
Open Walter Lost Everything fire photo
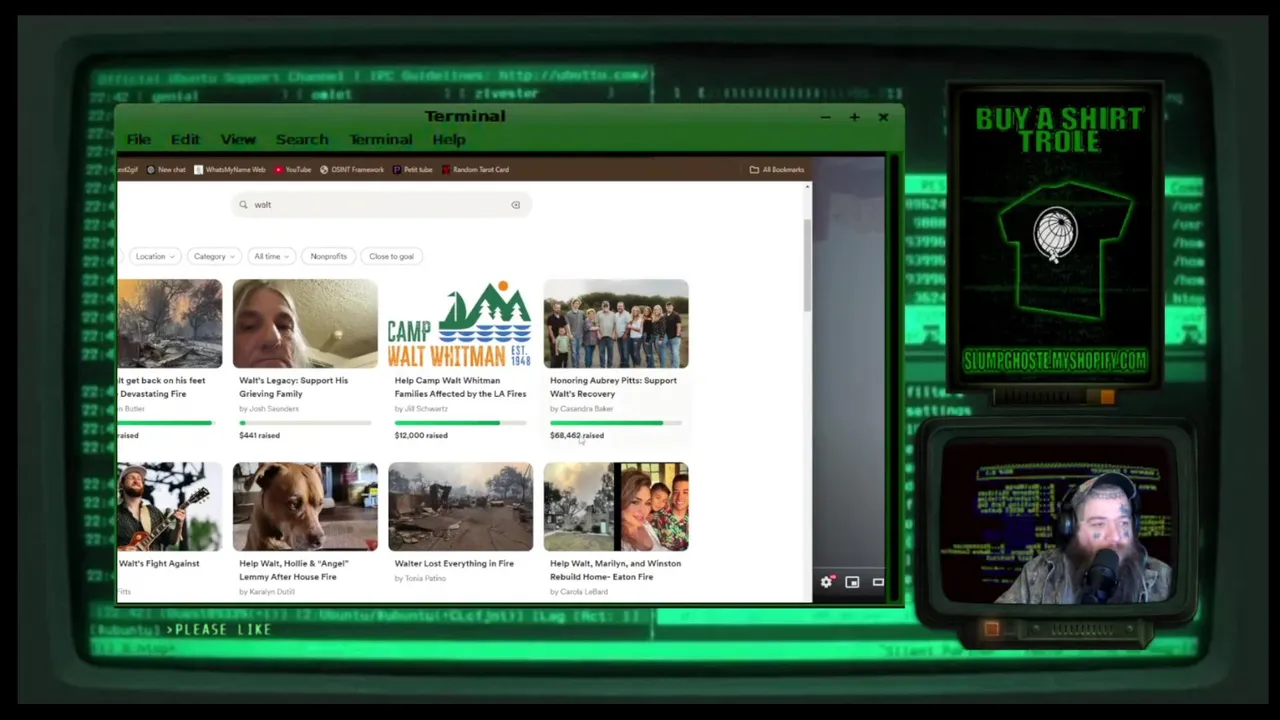[x=460, y=506]
